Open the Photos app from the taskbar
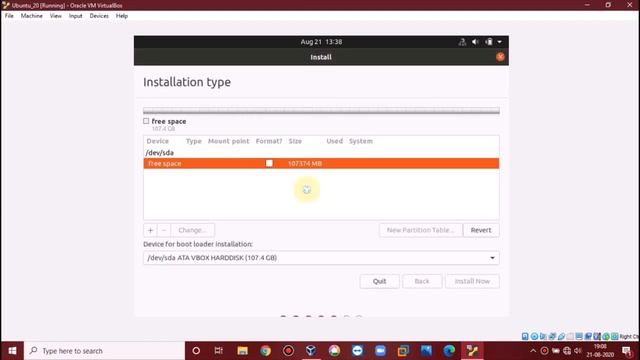Screen dimensions: 640x360 click(x=426, y=351)
